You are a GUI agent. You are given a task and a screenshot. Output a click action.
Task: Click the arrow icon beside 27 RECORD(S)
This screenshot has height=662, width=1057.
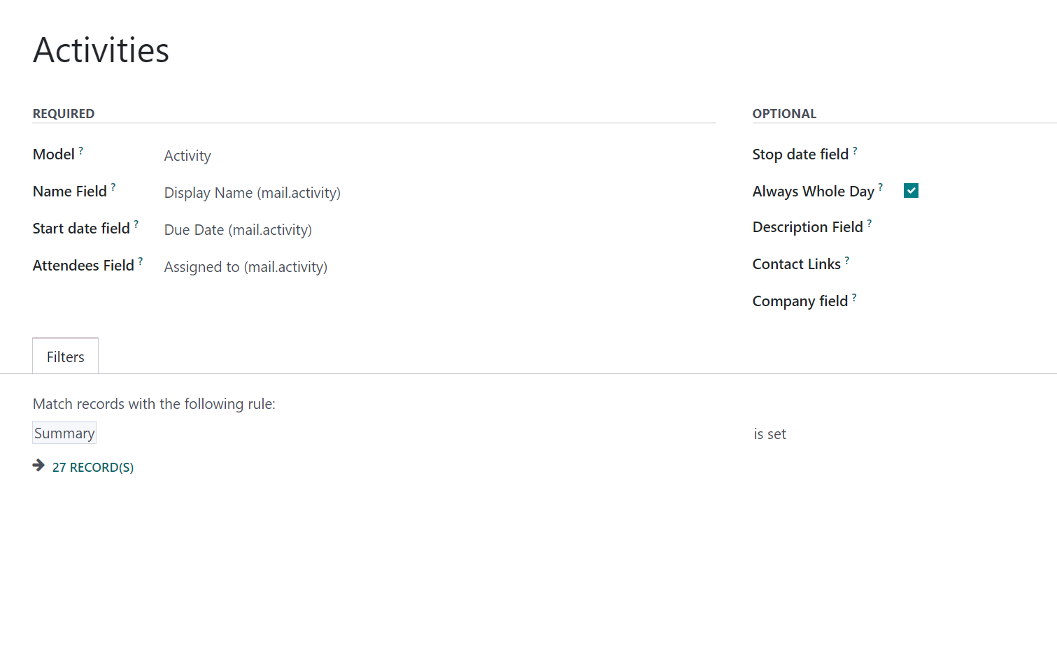[x=38, y=466]
